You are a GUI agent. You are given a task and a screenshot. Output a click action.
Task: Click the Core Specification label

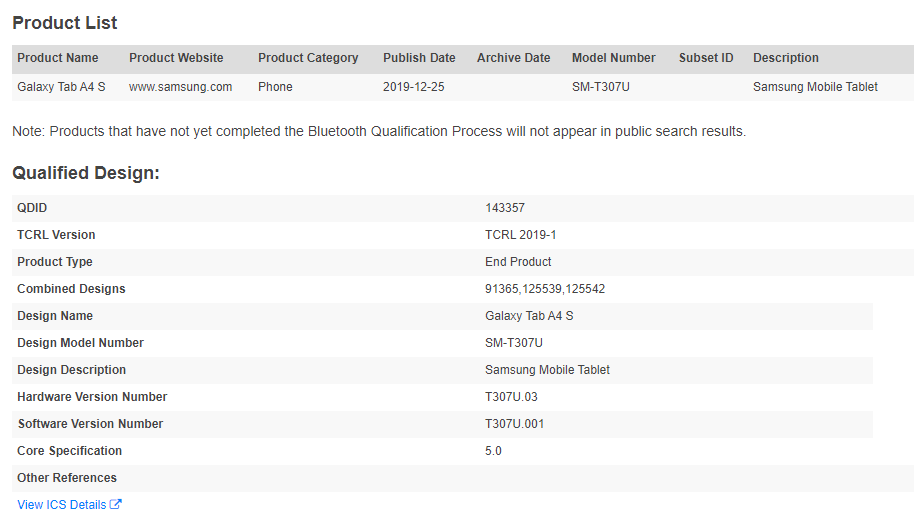(x=69, y=451)
